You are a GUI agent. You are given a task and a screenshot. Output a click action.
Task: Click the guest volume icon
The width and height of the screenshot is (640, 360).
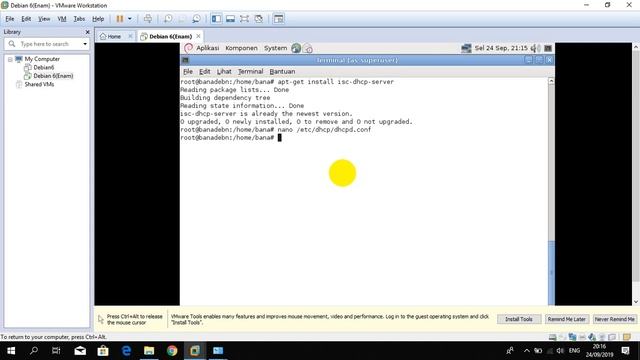[x=535, y=48]
